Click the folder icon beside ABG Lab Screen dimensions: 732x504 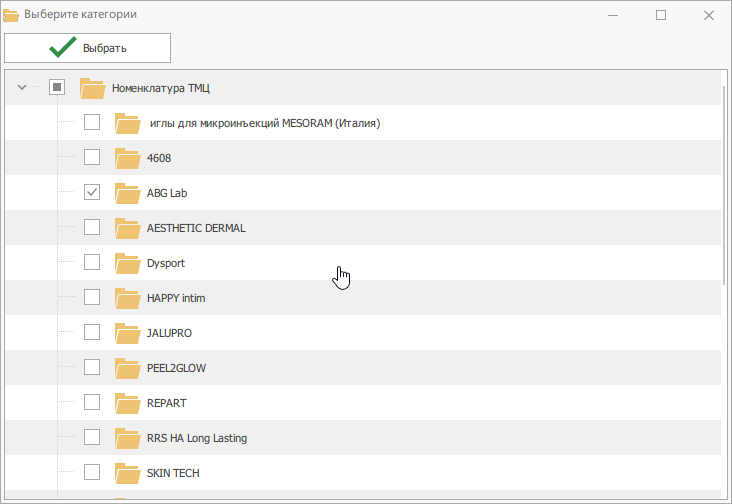127,193
